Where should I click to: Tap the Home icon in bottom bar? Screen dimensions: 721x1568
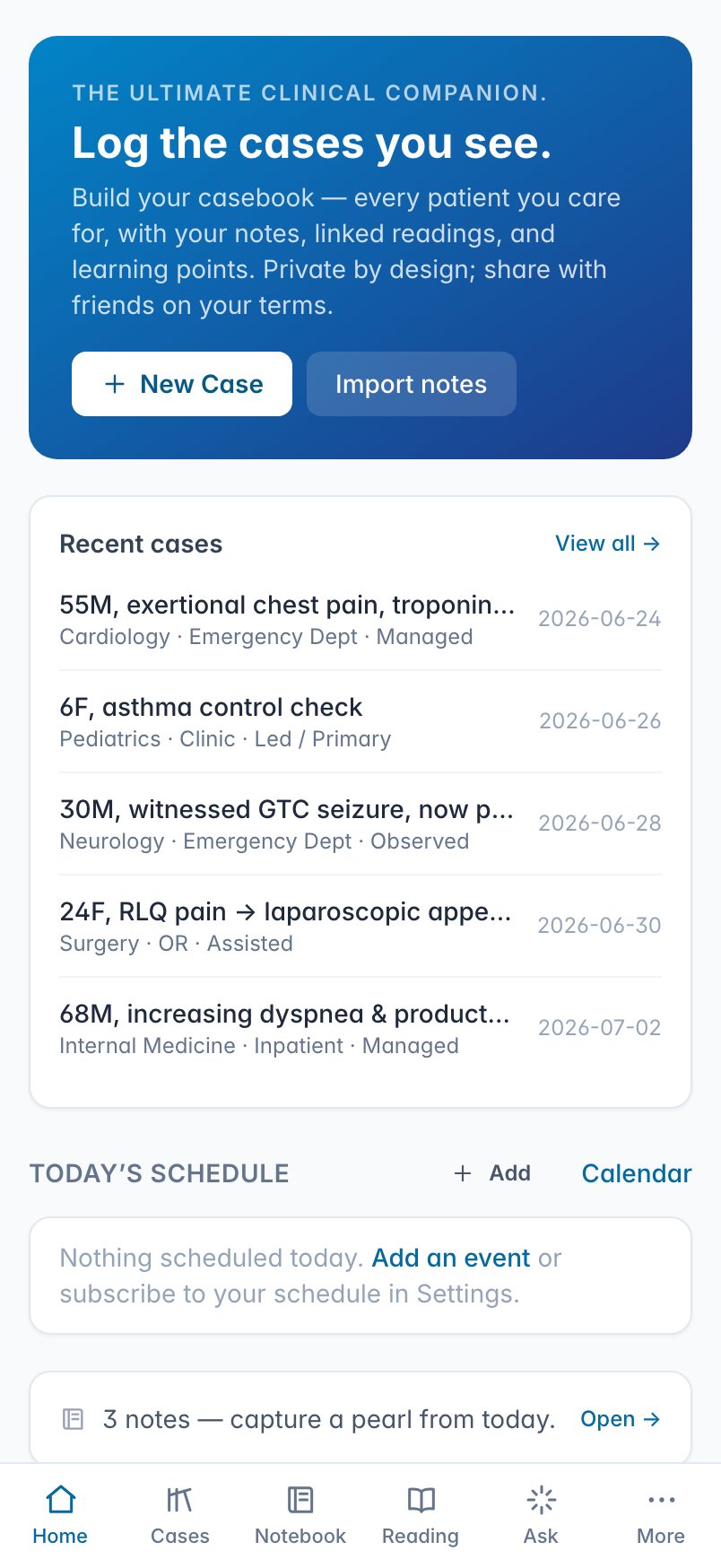click(60, 1499)
